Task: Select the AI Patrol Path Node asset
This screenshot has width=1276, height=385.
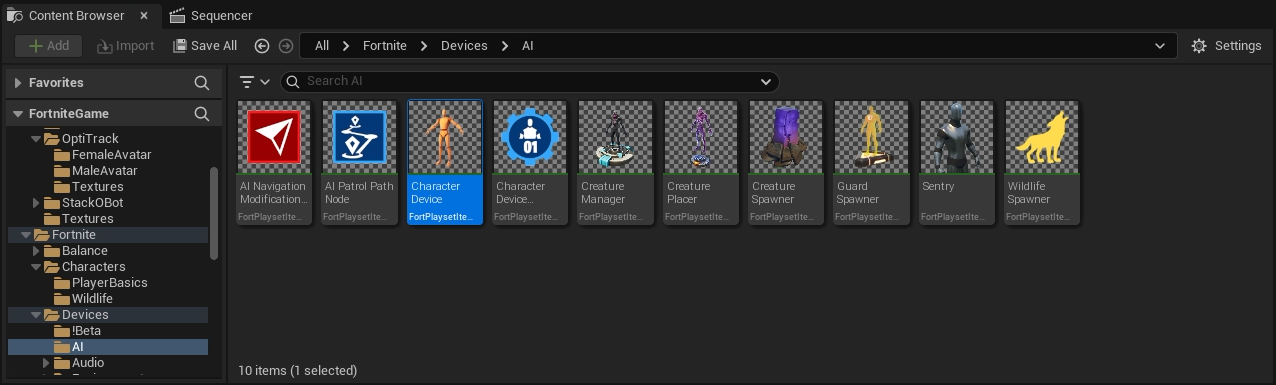Action: pyautogui.click(x=359, y=161)
